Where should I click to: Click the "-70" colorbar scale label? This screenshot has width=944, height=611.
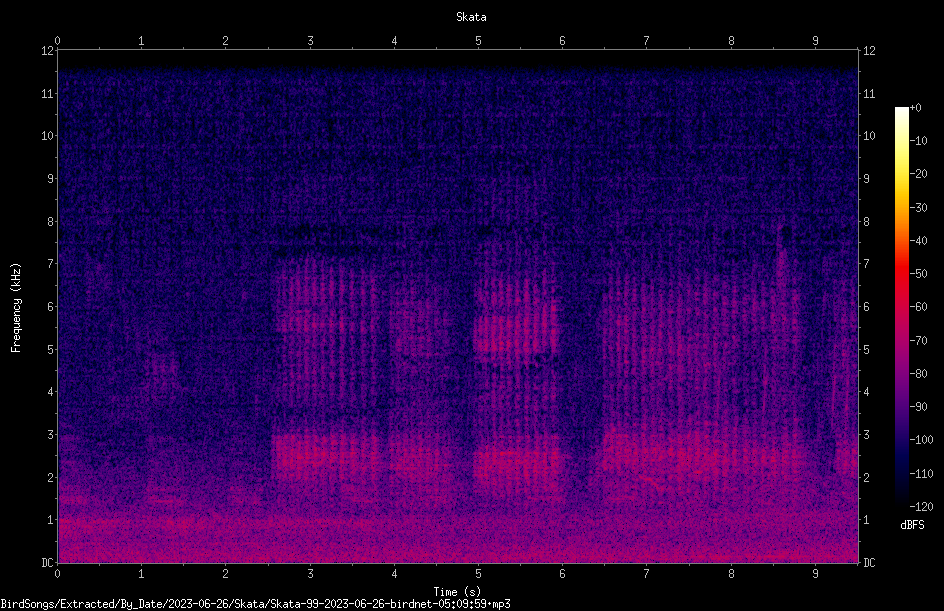click(918, 341)
